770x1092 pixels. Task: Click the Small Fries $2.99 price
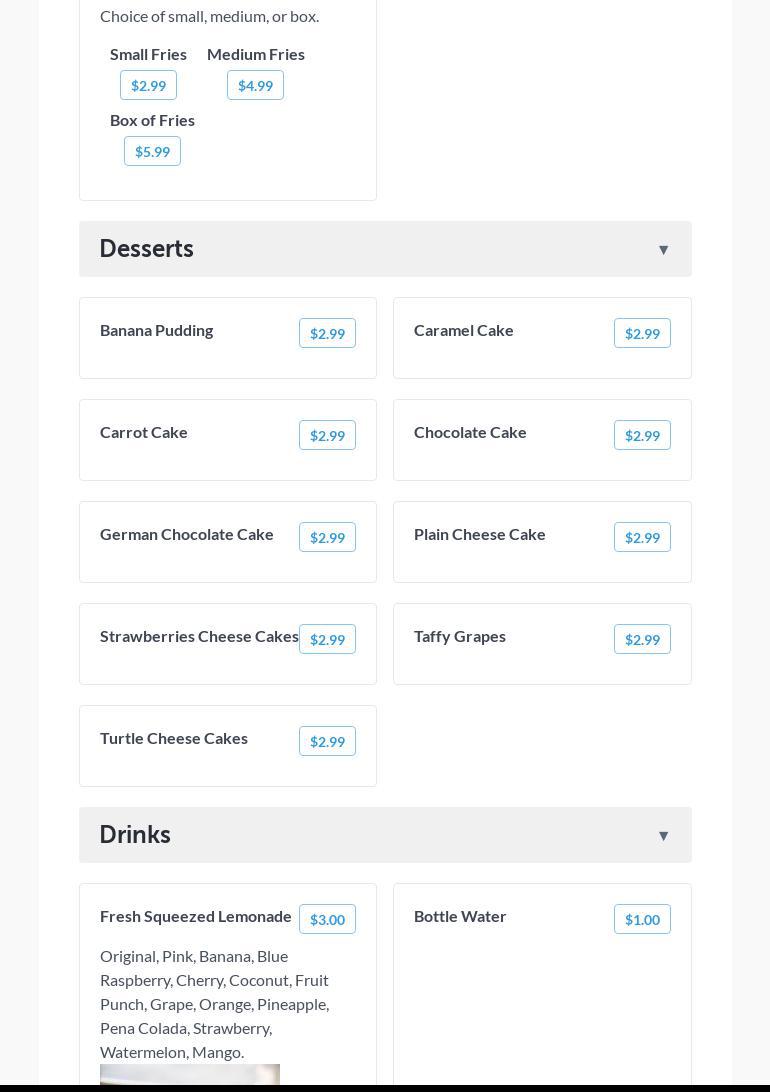point(148,86)
